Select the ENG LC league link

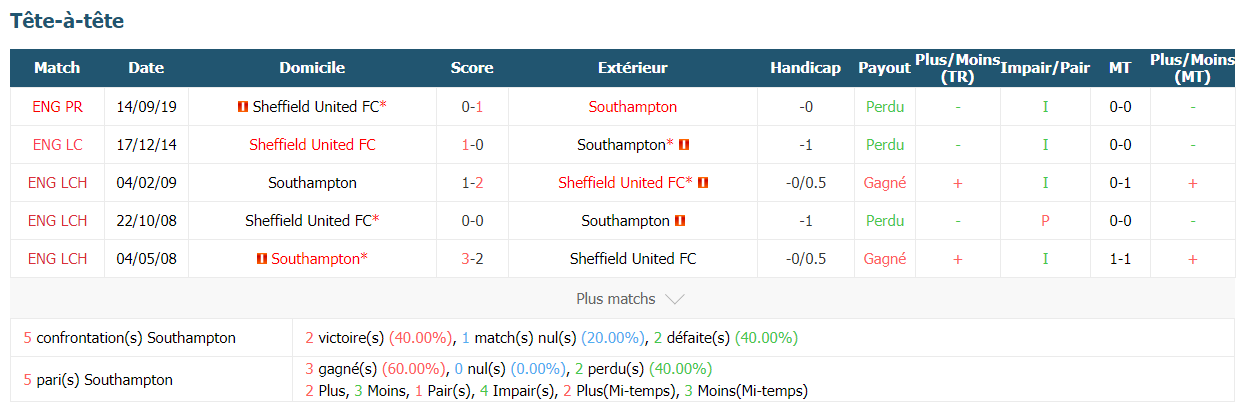(x=58, y=144)
